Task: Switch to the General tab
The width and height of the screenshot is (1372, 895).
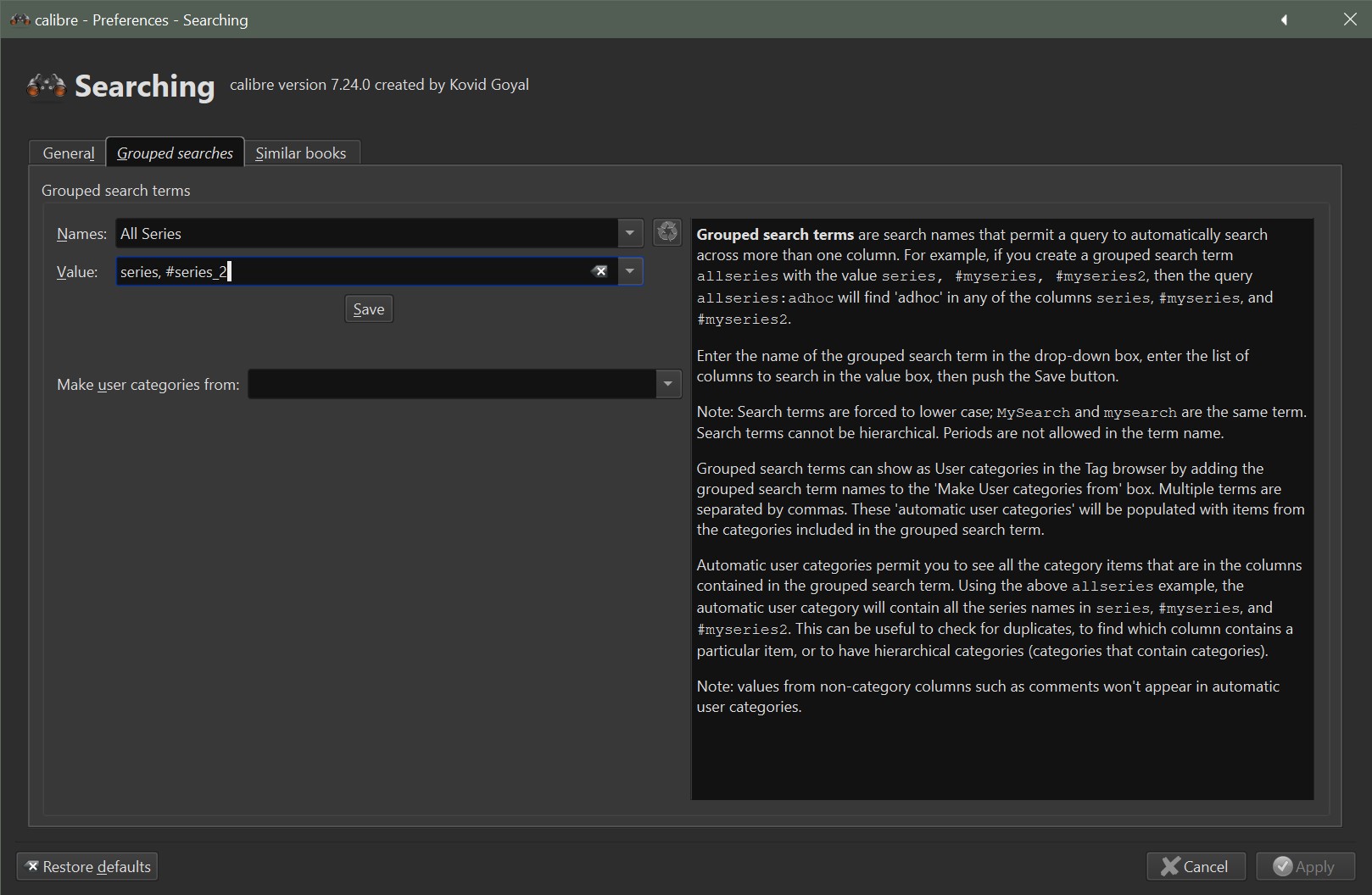Action: coord(69,153)
